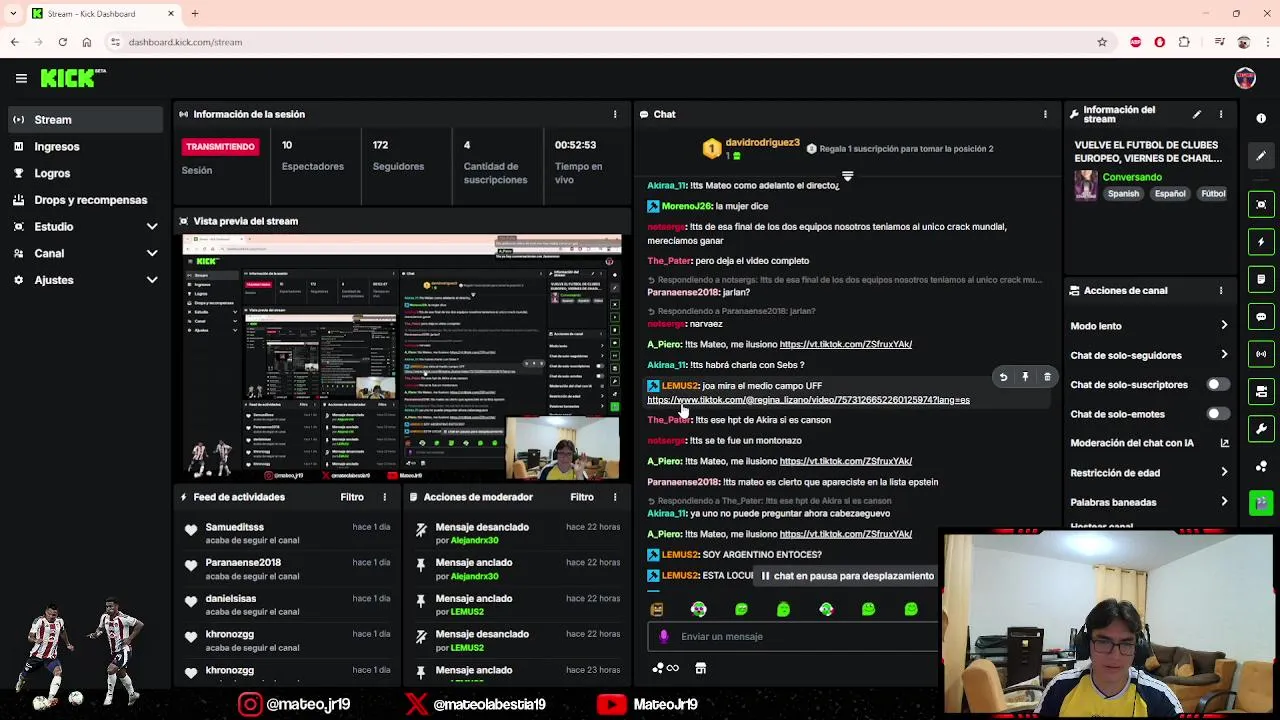This screenshot has height=720, width=1280.
Task: Click the wrench icon in the right toolbar
Action: click(1261, 429)
